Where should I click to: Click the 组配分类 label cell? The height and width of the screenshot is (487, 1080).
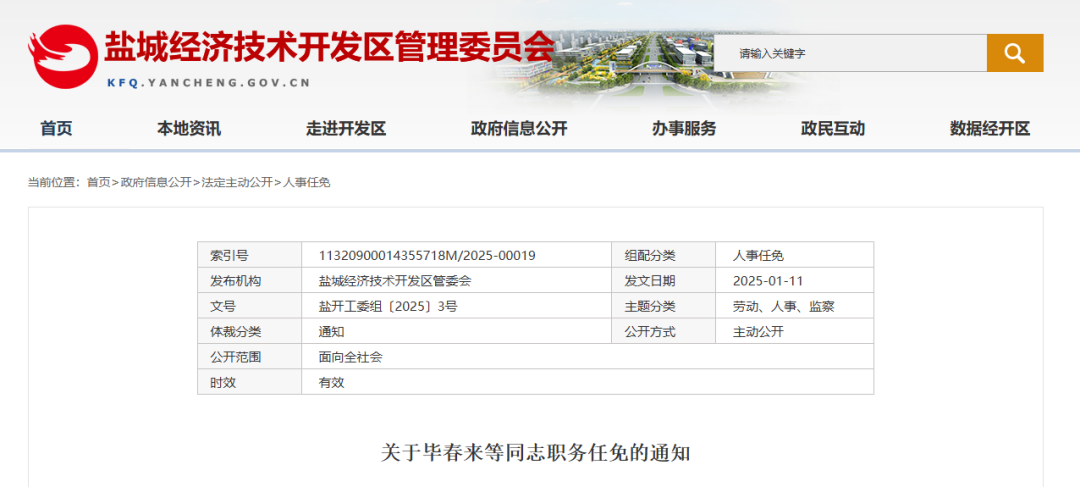[x=664, y=255]
